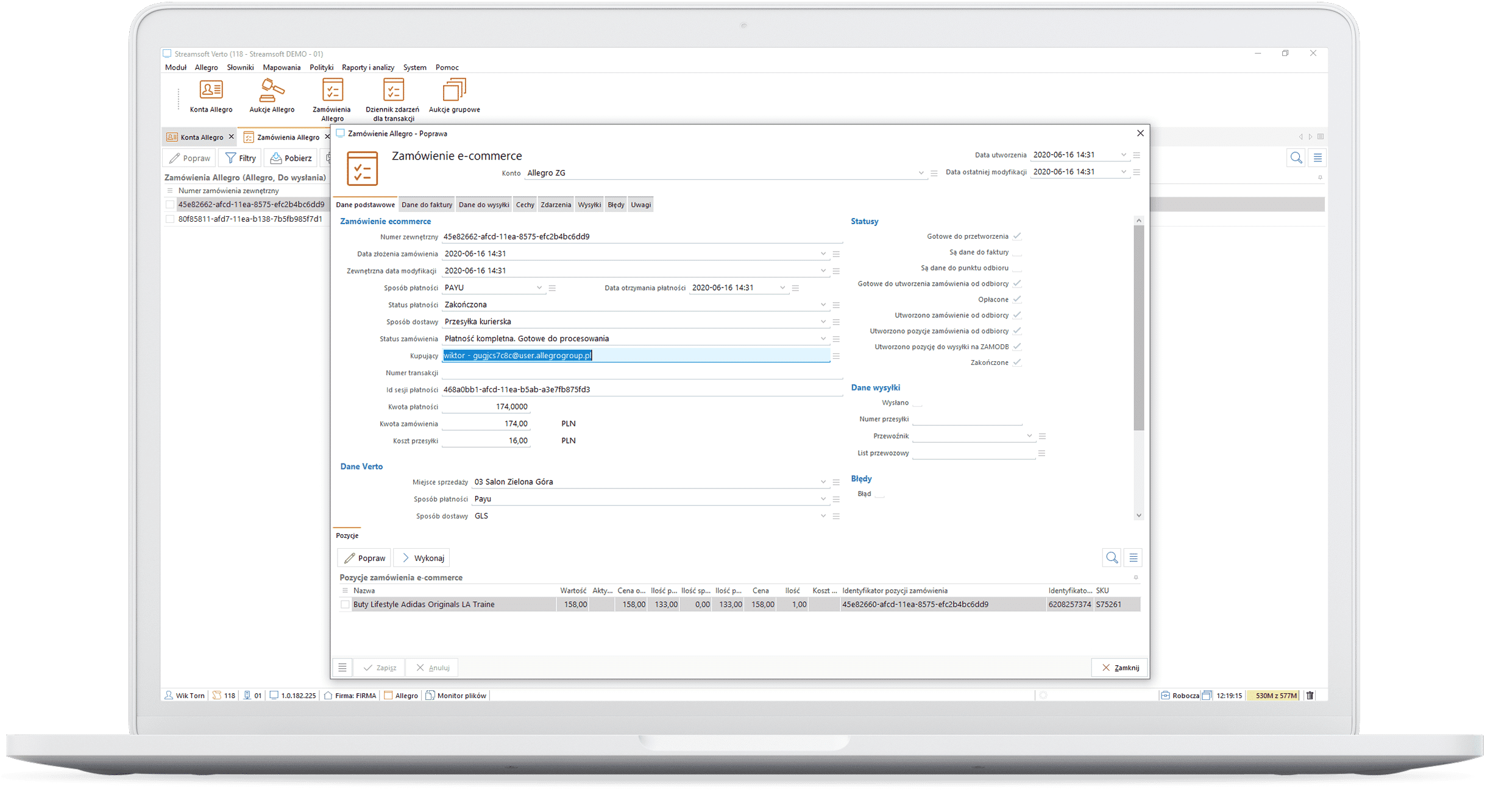Toggle Zakończone status checkbox
The image size is (1493, 812).
[1017, 362]
